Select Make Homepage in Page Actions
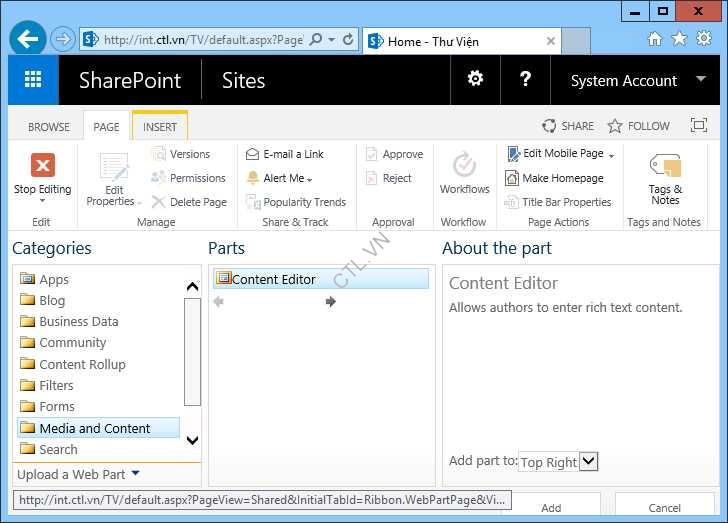The width and height of the screenshot is (728, 523). click(562, 178)
